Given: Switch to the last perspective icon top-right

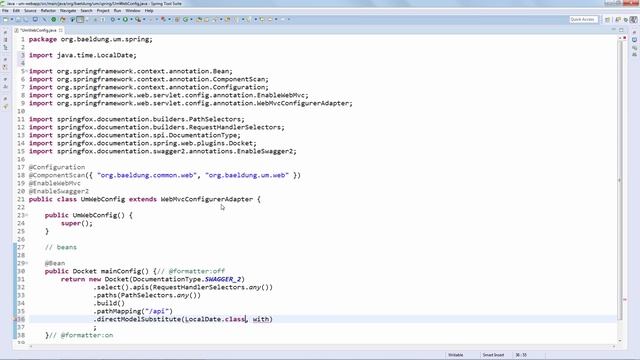Looking at the screenshot, I should 633,20.
